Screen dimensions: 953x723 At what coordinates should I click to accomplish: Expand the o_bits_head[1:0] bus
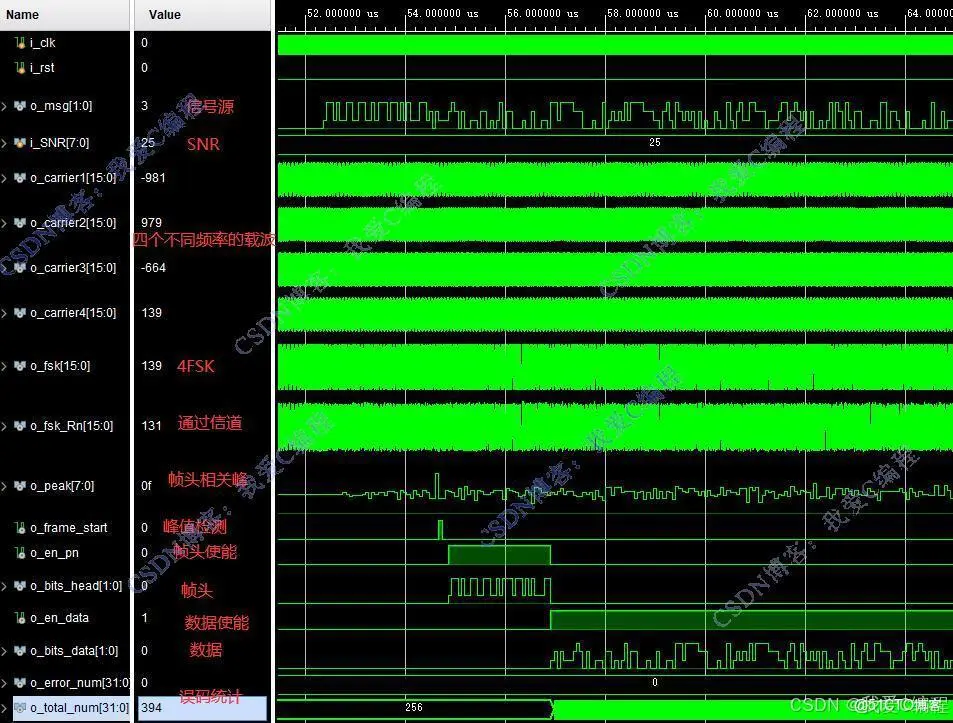(x=4, y=586)
